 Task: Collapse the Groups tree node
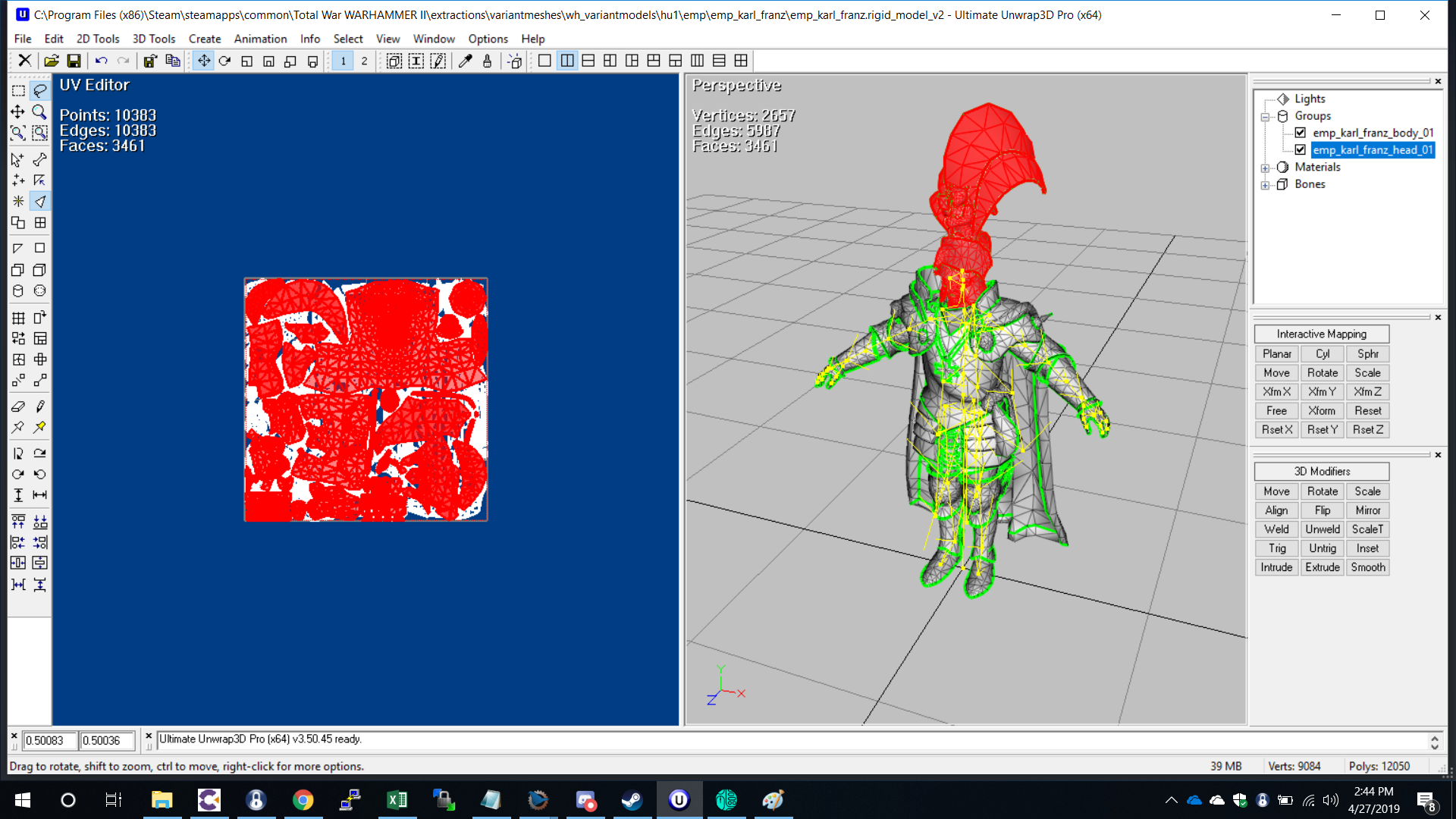click(1265, 117)
